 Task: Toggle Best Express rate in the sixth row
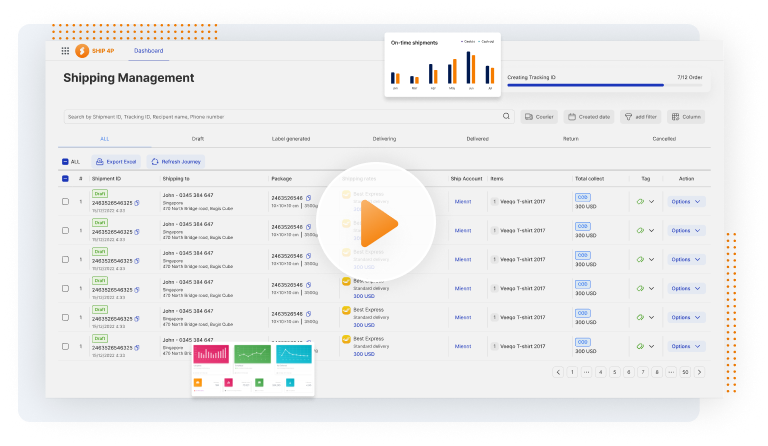(x=346, y=339)
